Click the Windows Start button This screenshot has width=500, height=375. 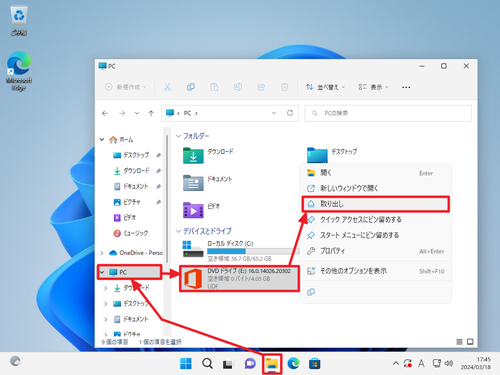coord(186,363)
